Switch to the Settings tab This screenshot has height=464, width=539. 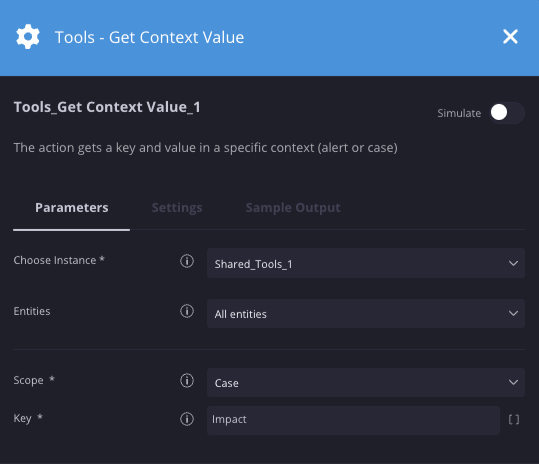(x=177, y=208)
